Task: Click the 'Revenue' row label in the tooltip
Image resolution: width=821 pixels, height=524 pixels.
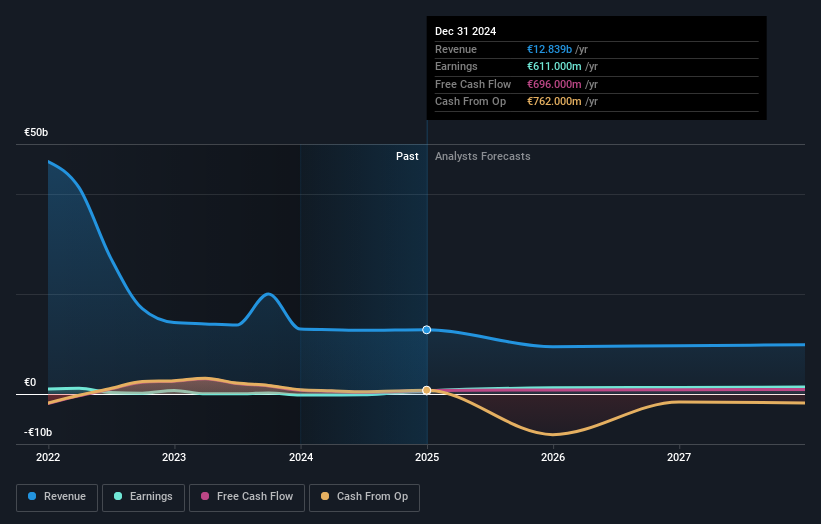Action: coord(456,49)
